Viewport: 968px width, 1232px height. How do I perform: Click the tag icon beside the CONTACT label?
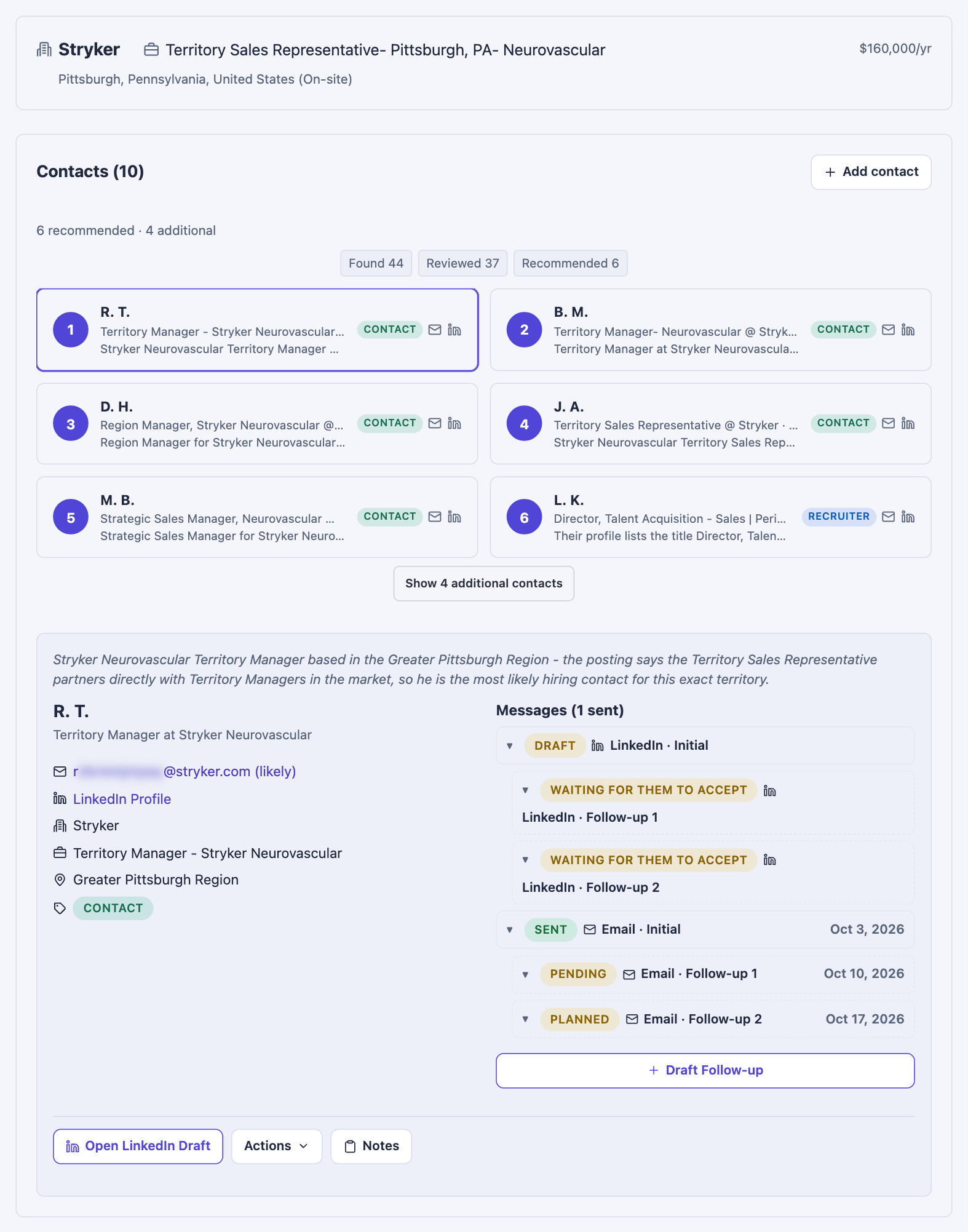click(x=60, y=908)
